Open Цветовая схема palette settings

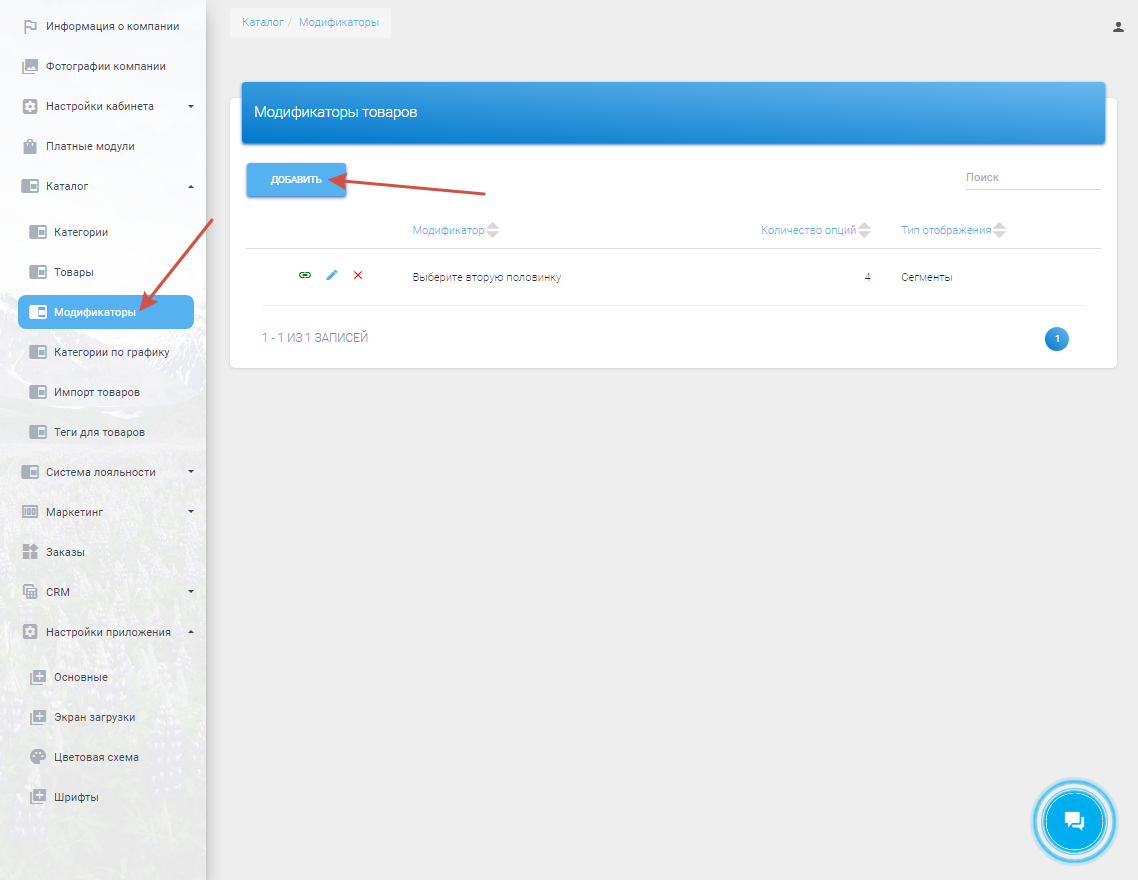click(96, 757)
